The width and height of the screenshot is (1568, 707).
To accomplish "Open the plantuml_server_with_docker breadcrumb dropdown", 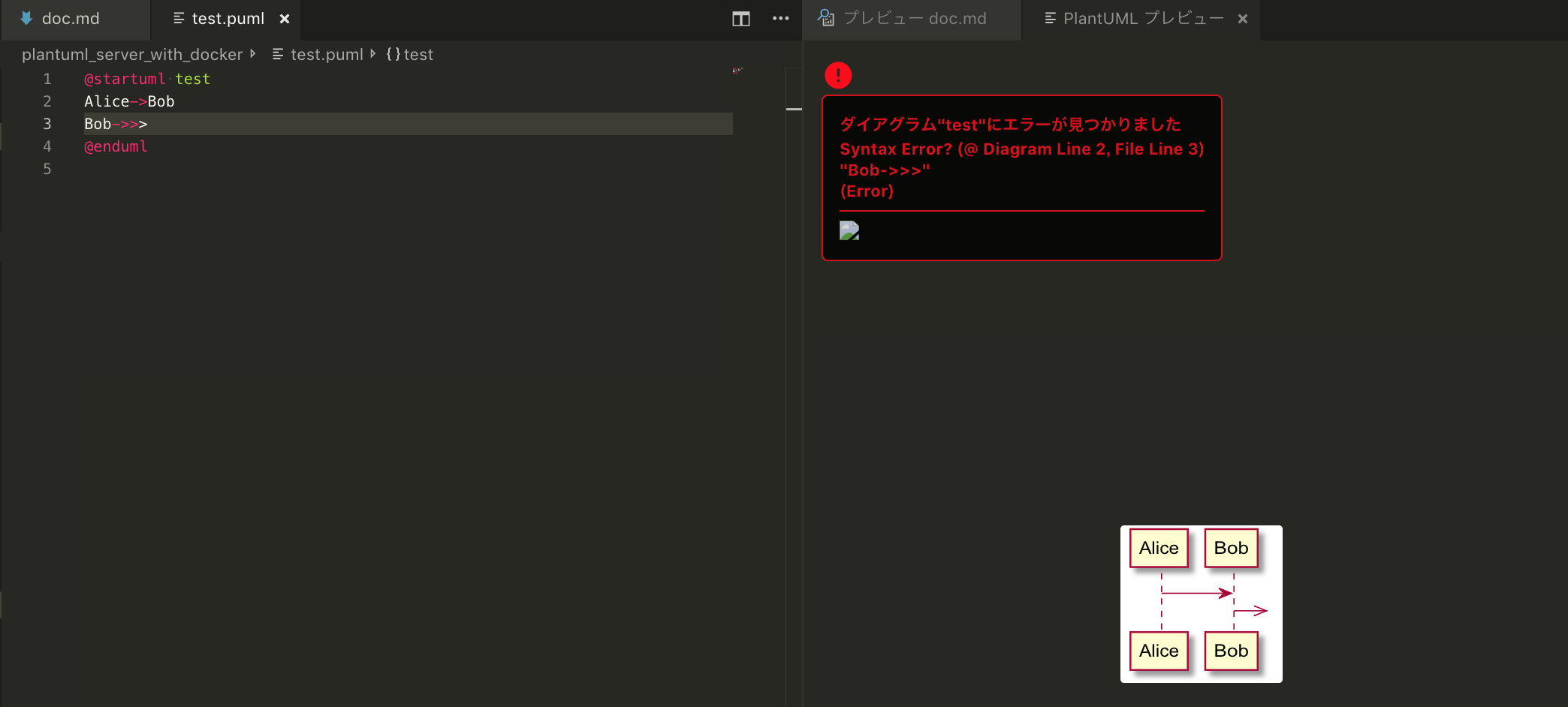I will [x=131, y=54].
